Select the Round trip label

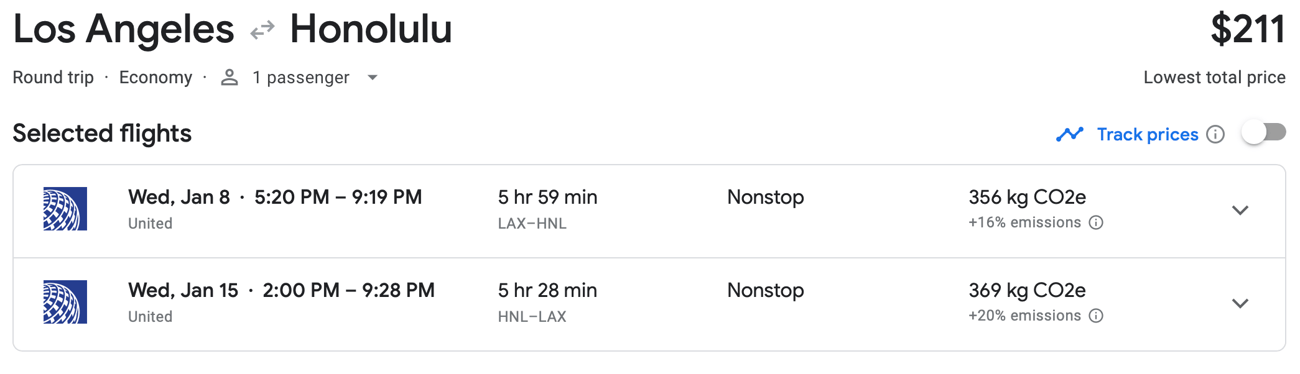[53, 78]
